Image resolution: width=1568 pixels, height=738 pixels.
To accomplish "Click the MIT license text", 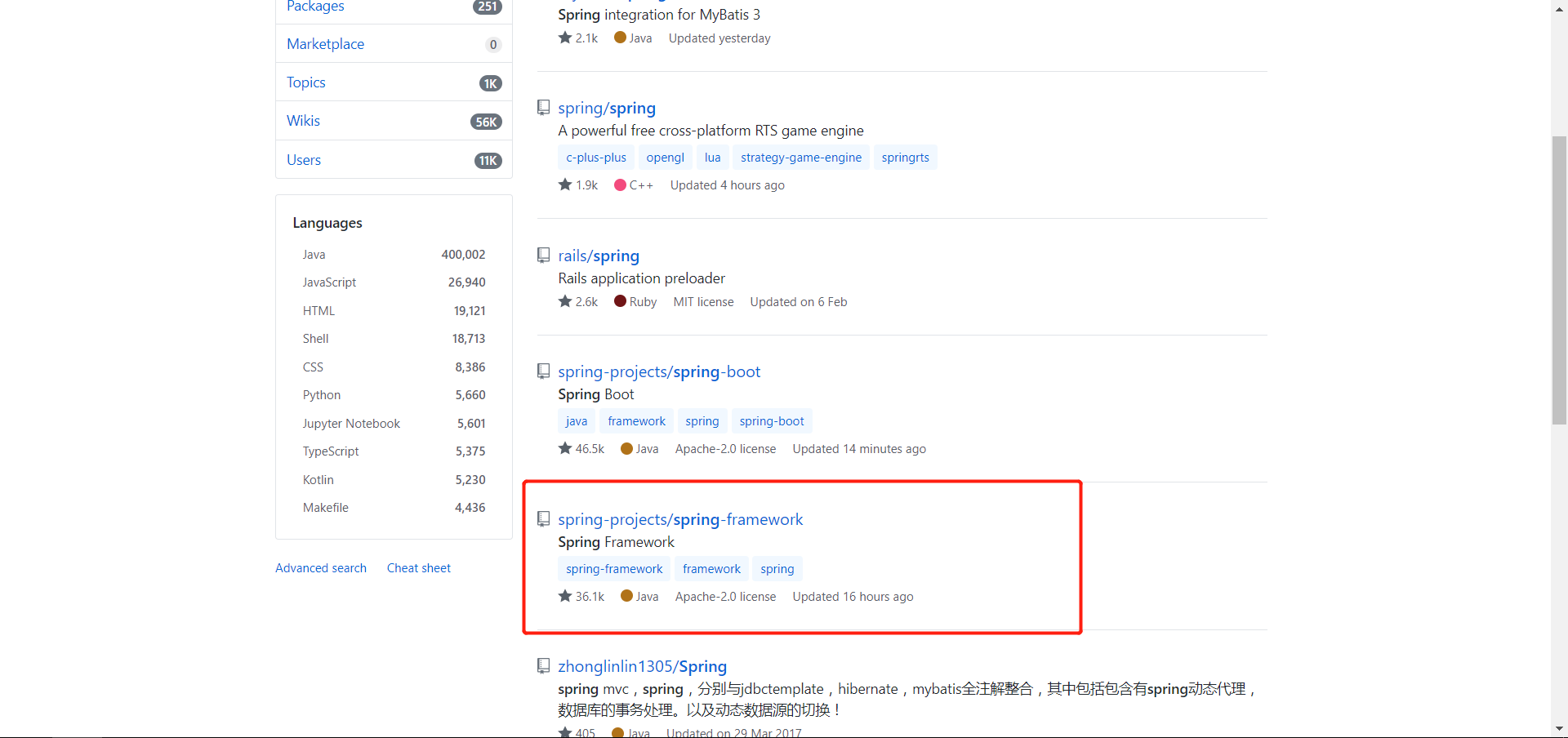I will click(x=703, y=302).
